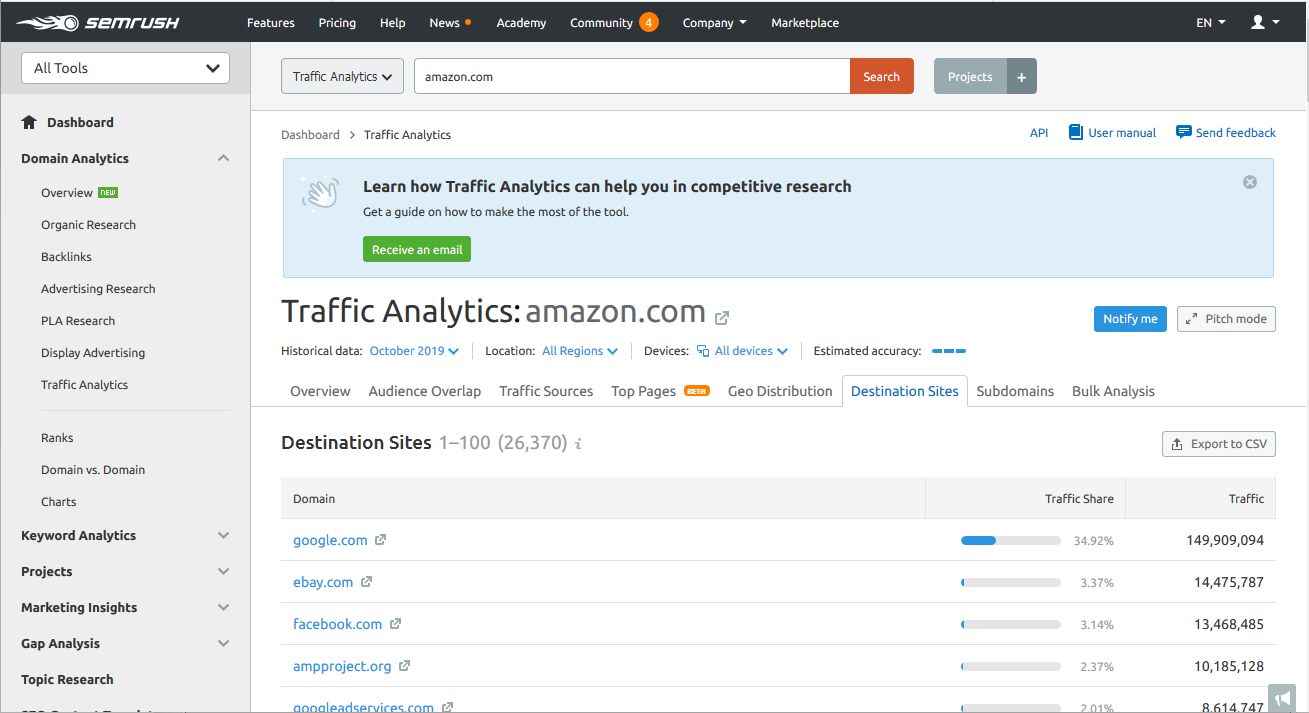Open the User manual book icon
This screenshot has height=713, width=1309.
[x=1076, y=132]
